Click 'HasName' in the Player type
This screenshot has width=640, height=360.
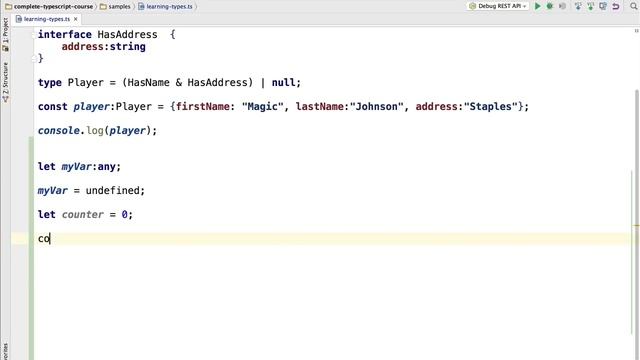coord(149,82)
